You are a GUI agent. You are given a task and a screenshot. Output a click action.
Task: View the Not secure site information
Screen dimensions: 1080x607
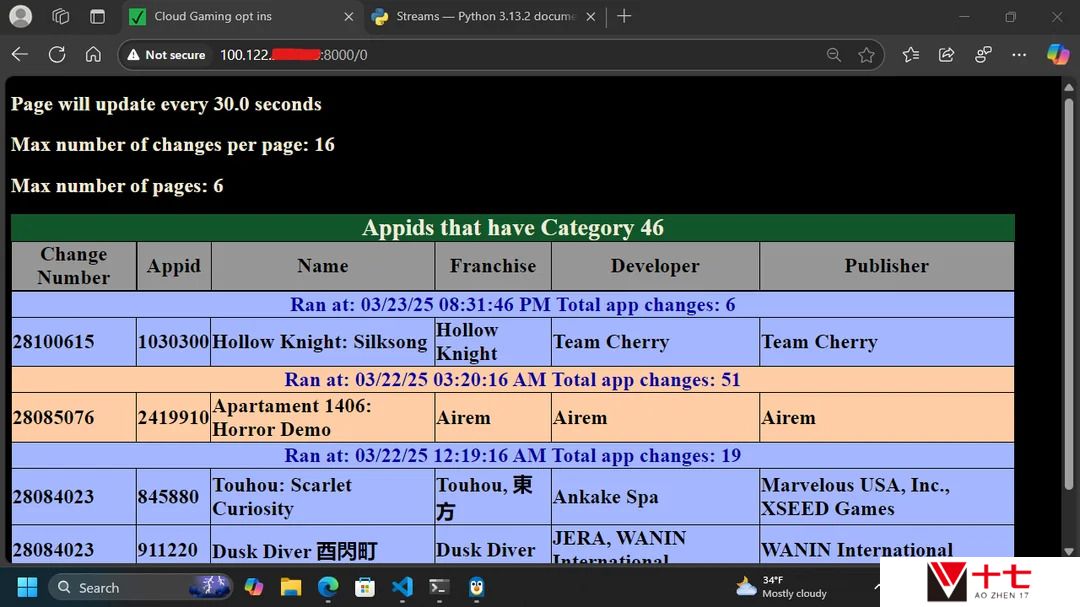click(166, 54)
